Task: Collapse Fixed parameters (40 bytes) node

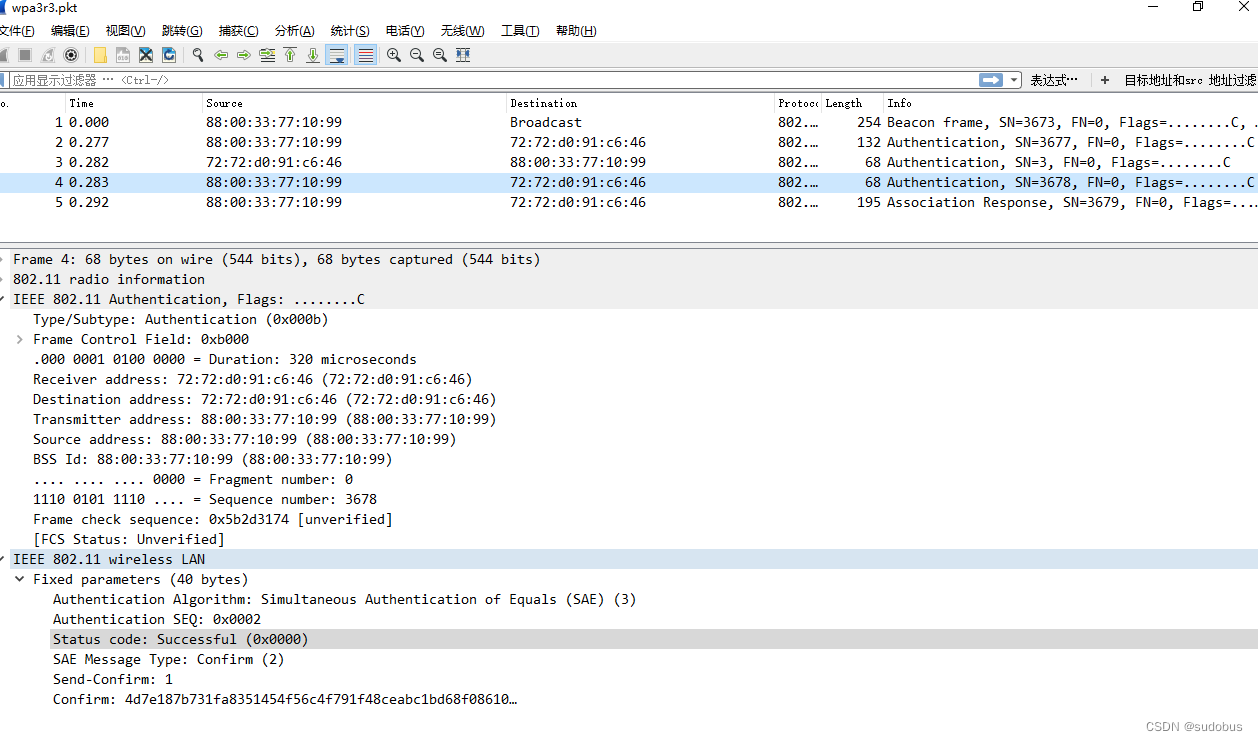Action: click(x=20, y=579)
